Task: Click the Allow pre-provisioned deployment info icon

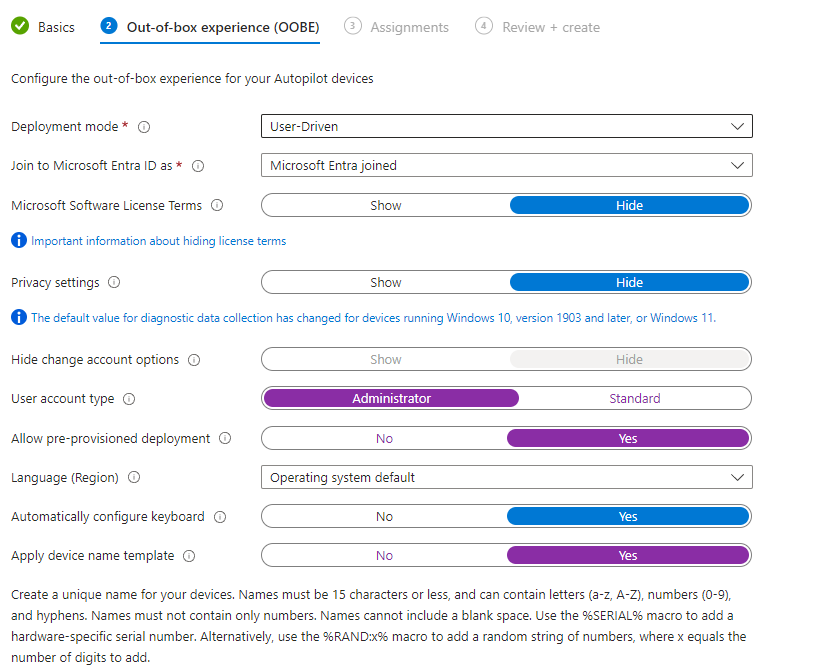Action: (225, 438)
